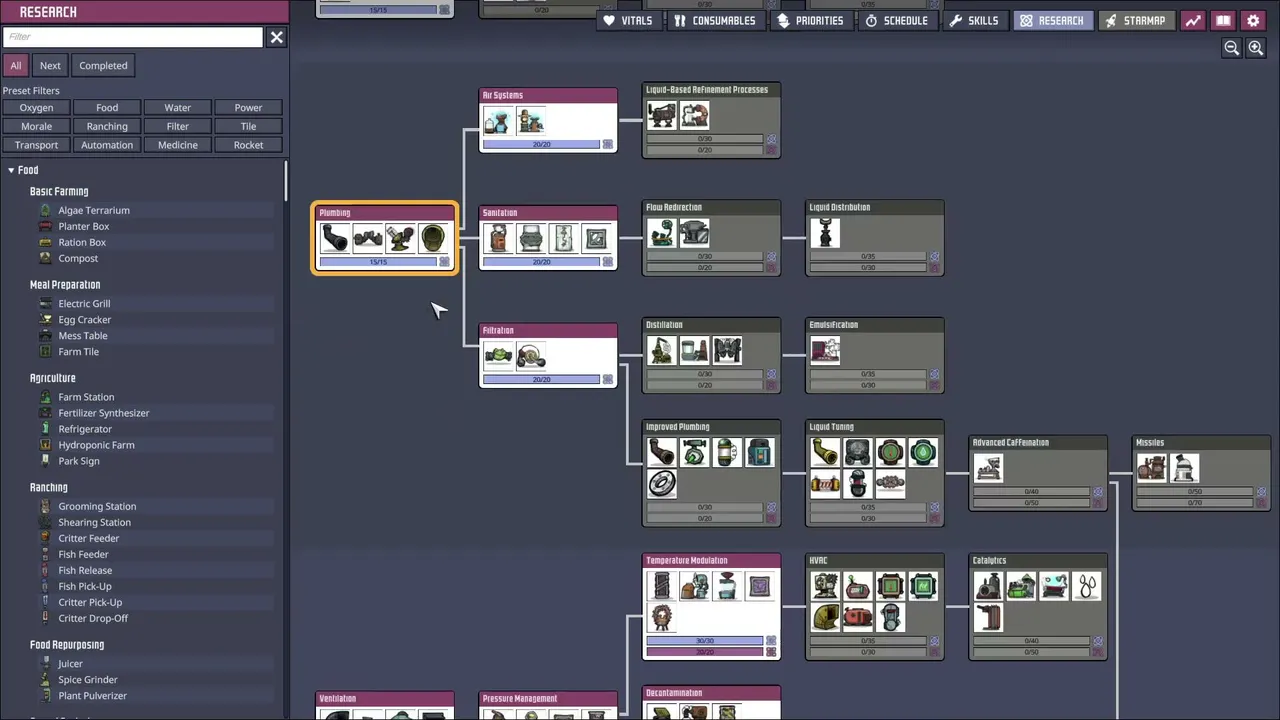Switch filter to Next research
1280x720 pixels.
click(50, 65)
